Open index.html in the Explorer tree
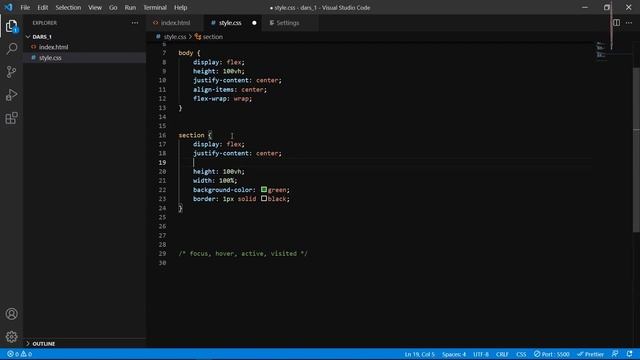The image size is (640, 360). [x=53, y=47]
